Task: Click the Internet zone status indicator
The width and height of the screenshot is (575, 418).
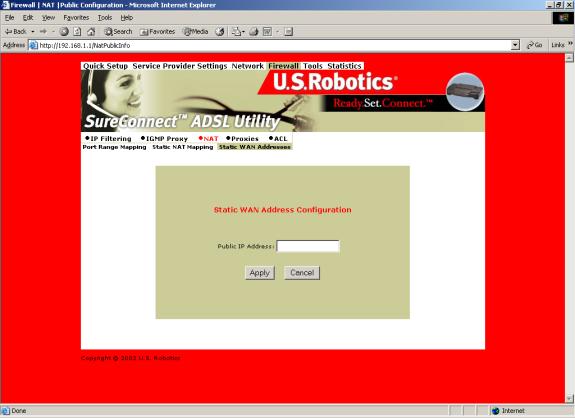Action: click(x=508, y=411)
